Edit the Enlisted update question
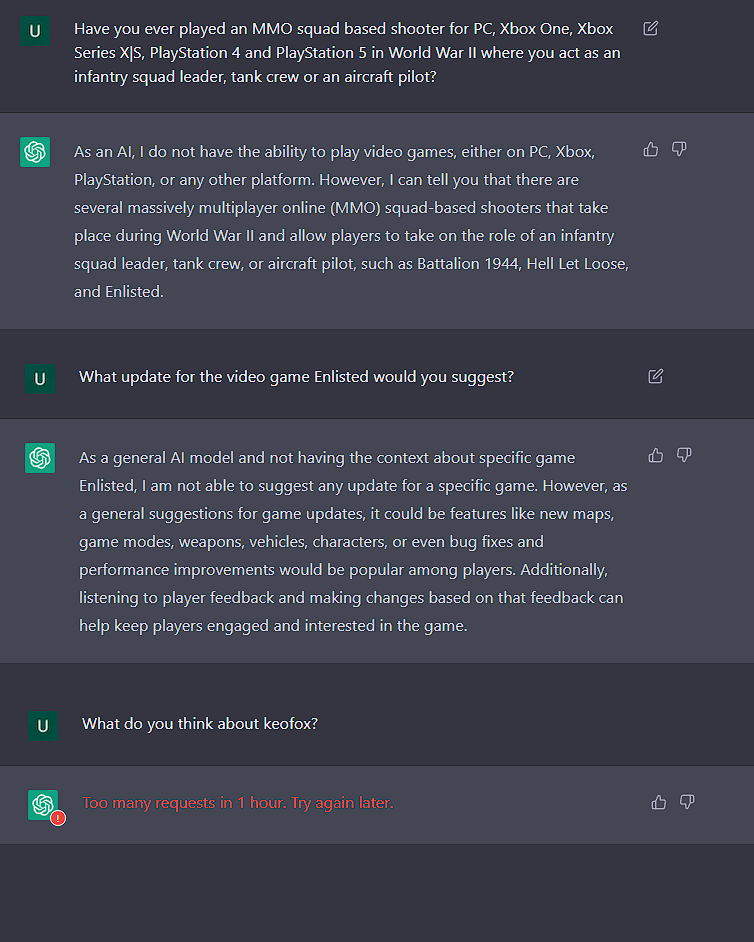 [x=656, y=376]
